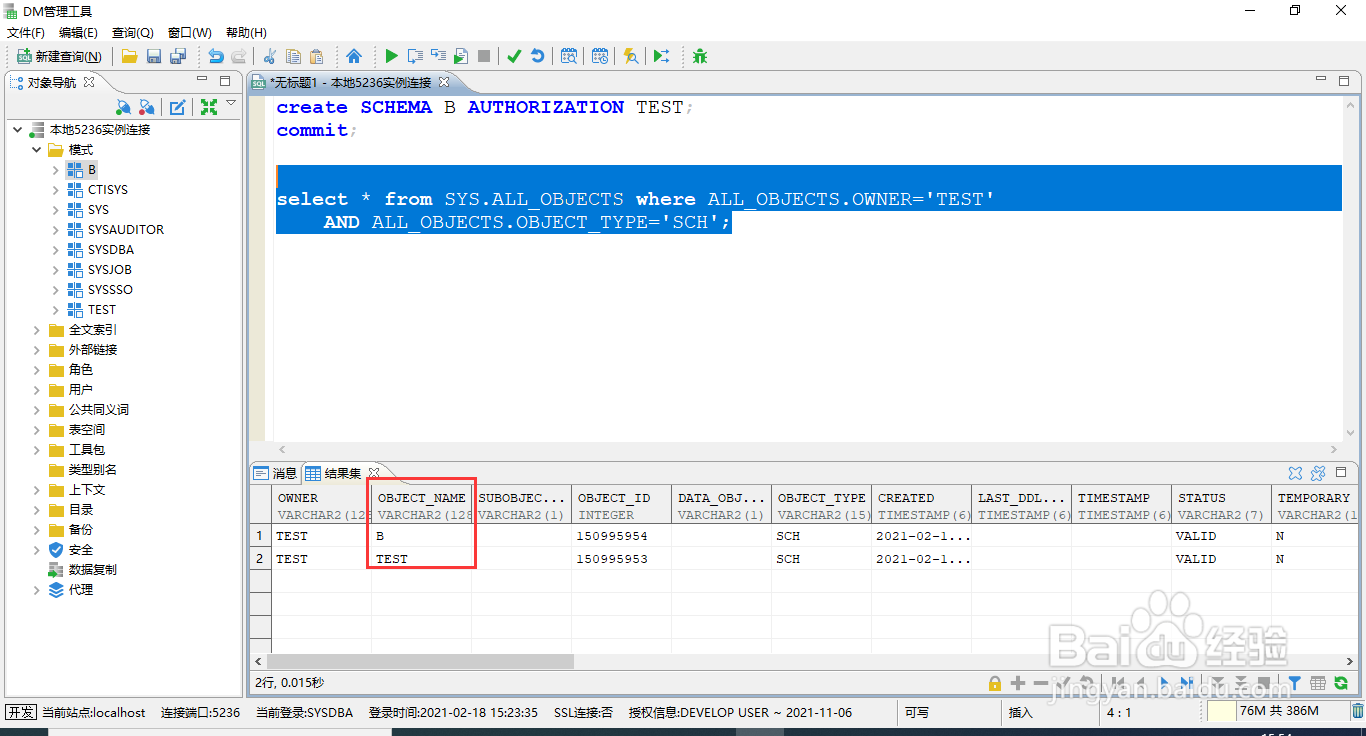The image size is (1366, 736).
Task: Maximize the object navigator panel
Action: tap(225, 81)
